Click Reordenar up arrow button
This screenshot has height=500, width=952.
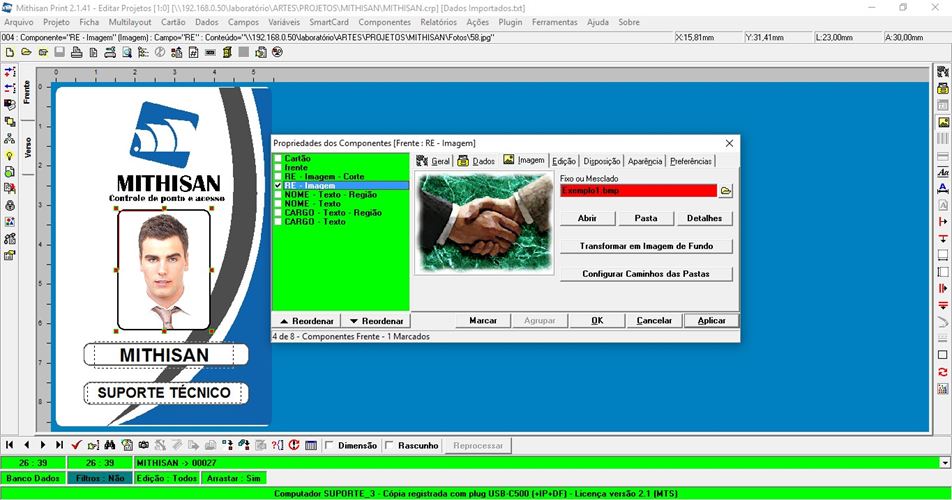tap(305, 320)
